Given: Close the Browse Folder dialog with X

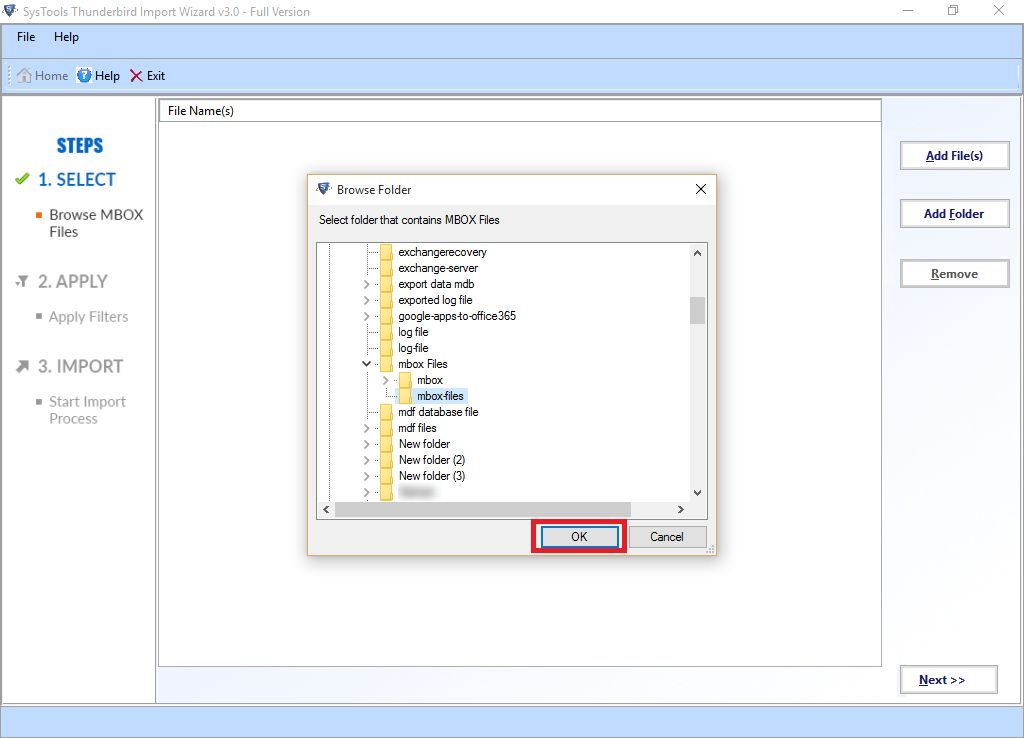Looking at the screenshot, I should [x=701, y=189].
